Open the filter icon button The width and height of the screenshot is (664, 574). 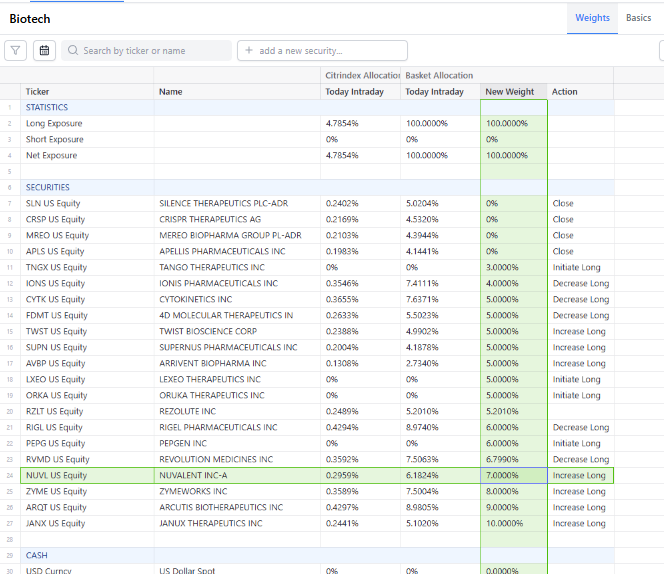16,51
